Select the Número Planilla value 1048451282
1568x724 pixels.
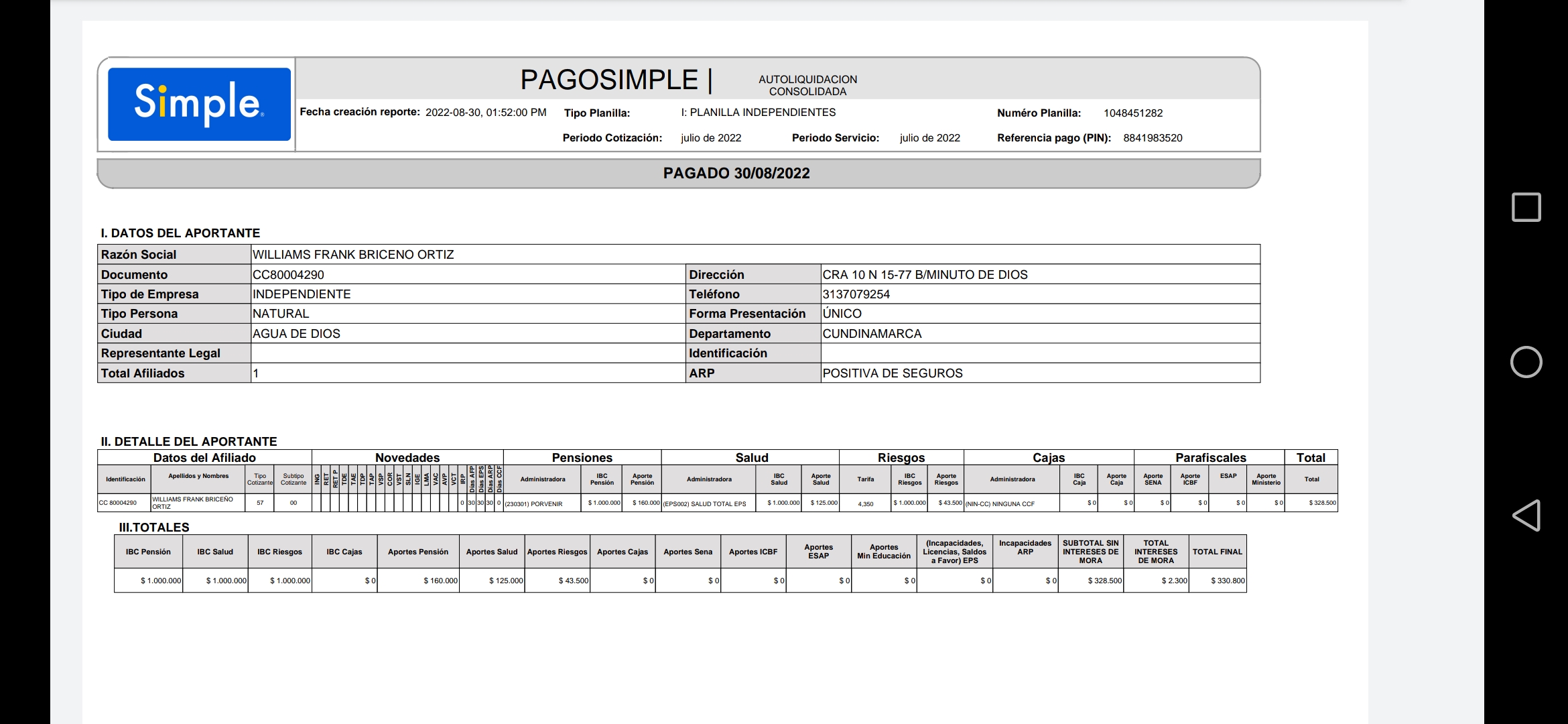(1132, 113)
